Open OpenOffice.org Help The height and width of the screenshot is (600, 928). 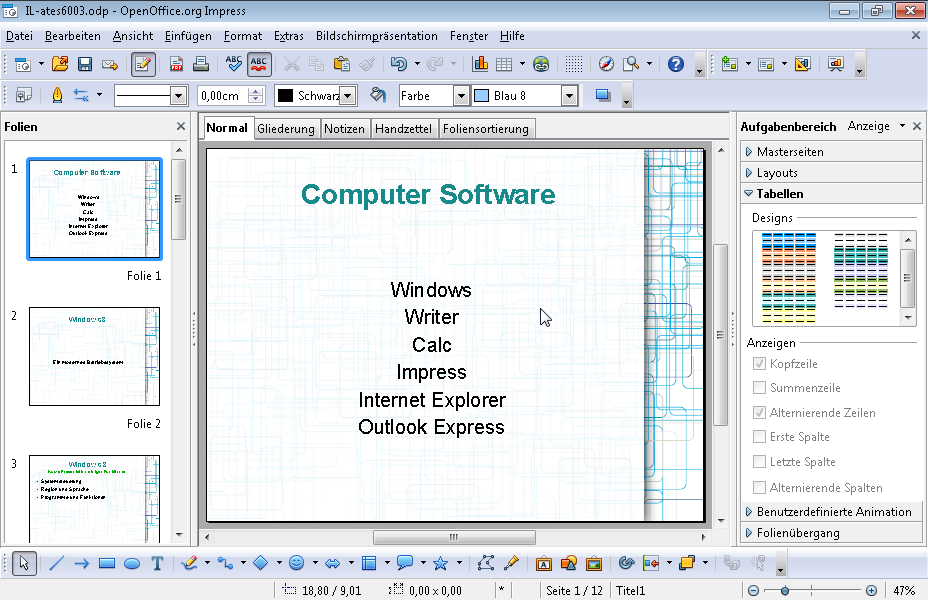[x=676, y=64]
